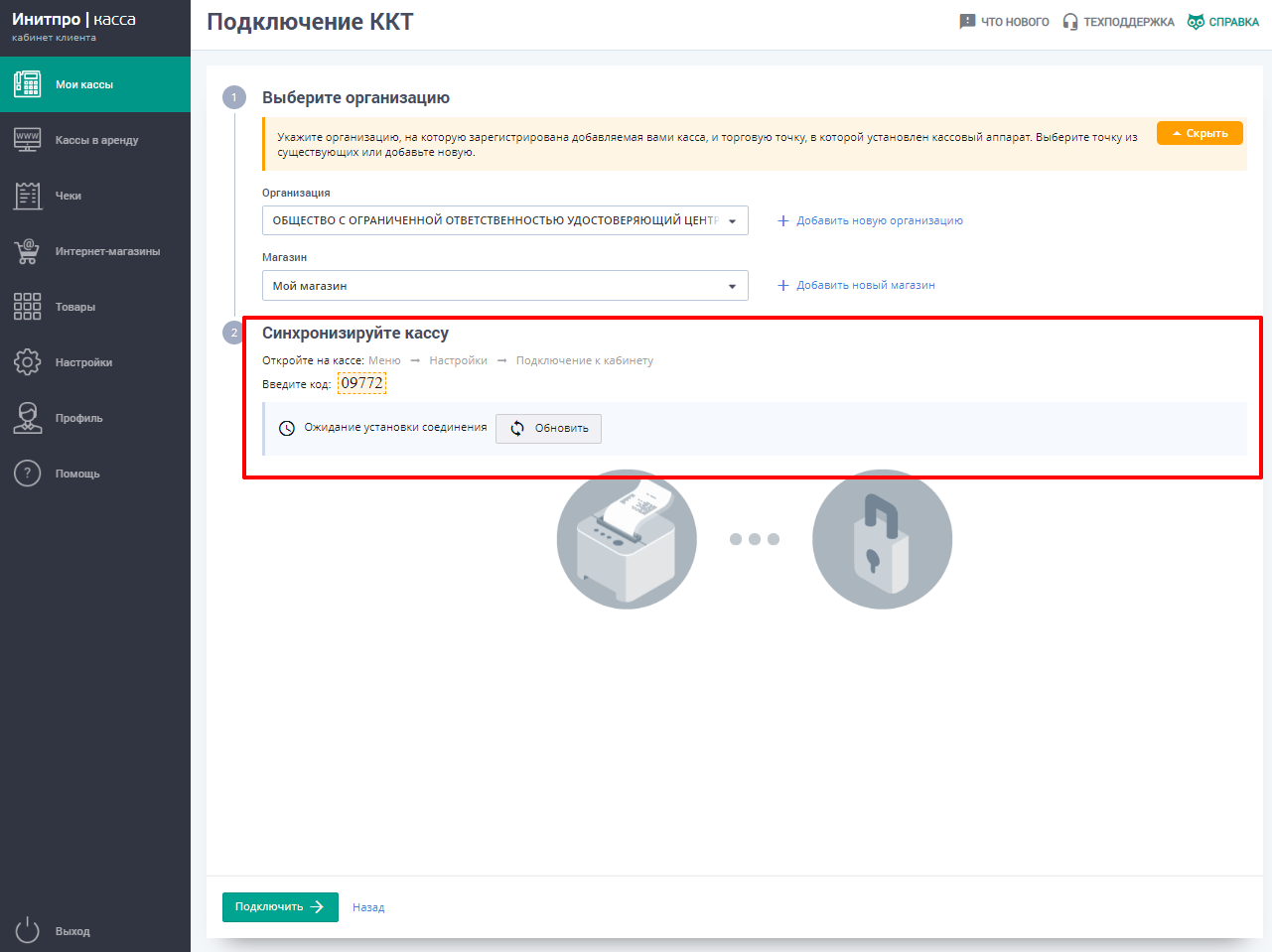Click the Товары grid icon

tap(28, 307)
